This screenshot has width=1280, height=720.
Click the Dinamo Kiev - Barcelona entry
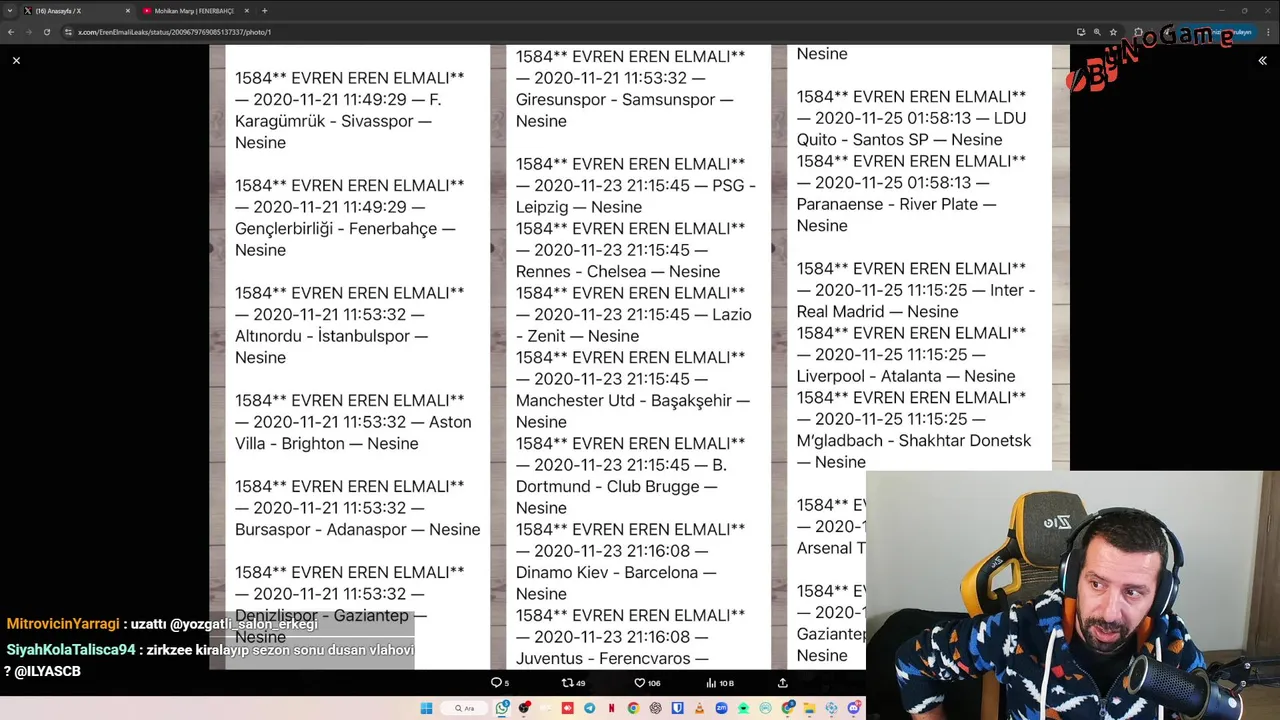631,562
